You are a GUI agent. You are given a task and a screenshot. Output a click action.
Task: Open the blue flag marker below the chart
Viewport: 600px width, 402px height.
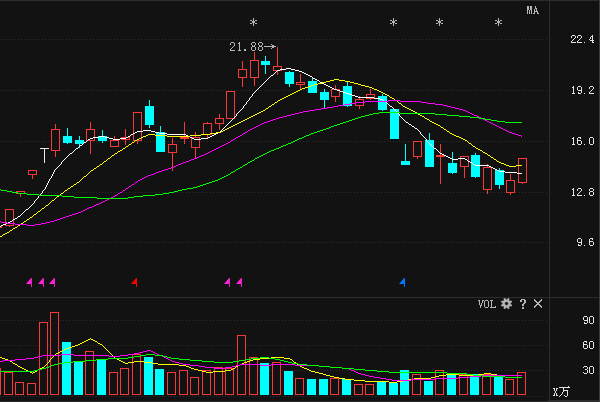(402, 283)
